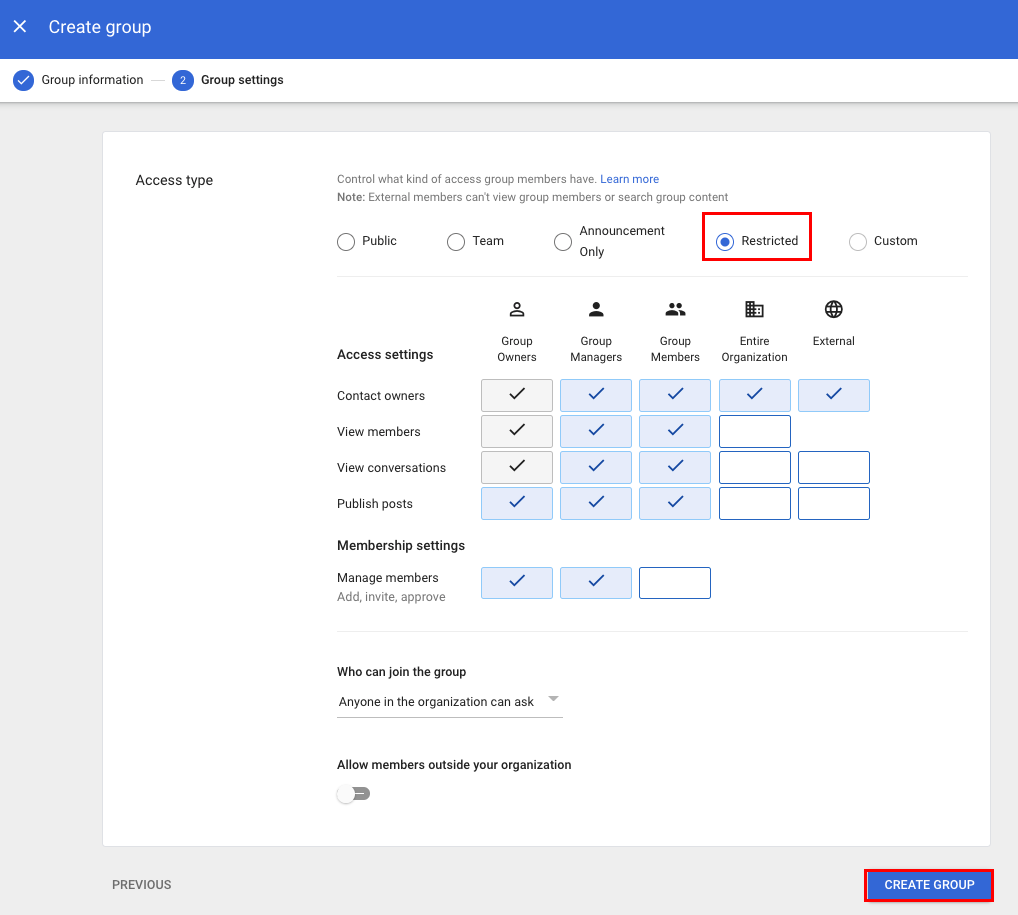
Task: Toggle Publish posts for Group Members
Action: coord(675,503)
